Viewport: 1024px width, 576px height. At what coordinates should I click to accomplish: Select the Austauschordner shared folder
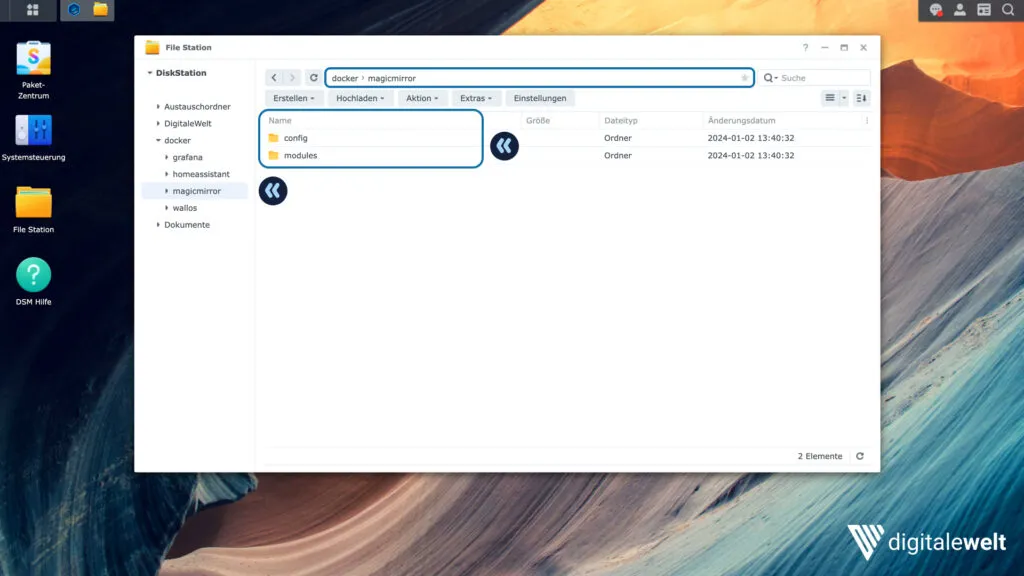click(197, 106)
